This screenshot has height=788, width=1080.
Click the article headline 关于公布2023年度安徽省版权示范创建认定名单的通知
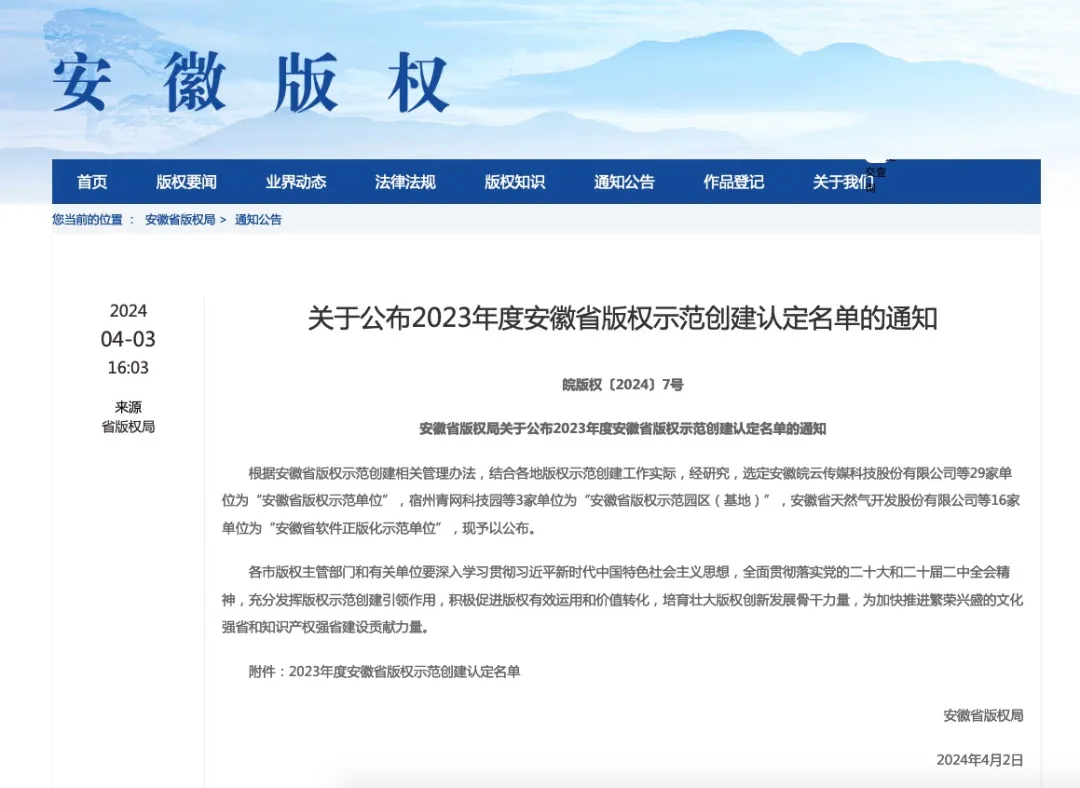[x=623, y=319]
